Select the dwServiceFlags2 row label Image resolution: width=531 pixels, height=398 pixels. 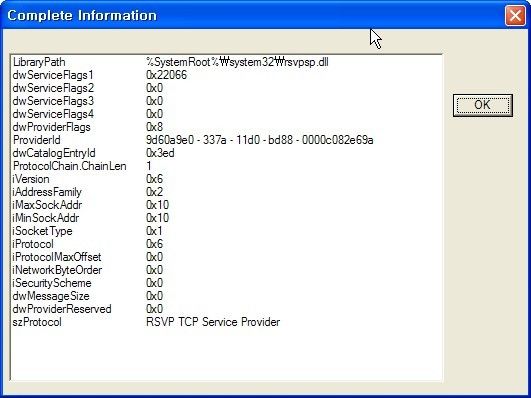53,88
